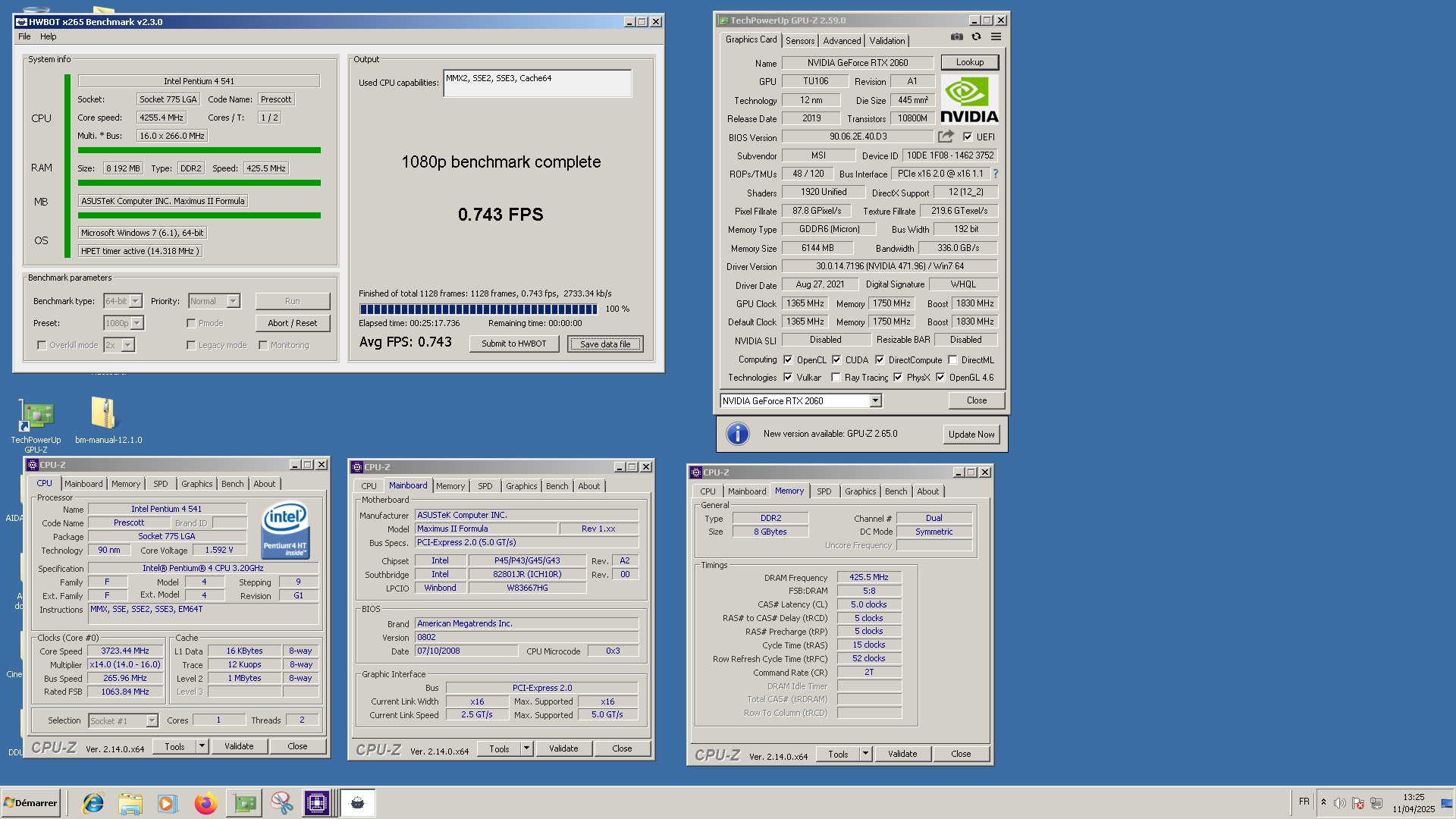
Task: Open the GPU-Z screenshot camera icon
Action: coord(957,36)
